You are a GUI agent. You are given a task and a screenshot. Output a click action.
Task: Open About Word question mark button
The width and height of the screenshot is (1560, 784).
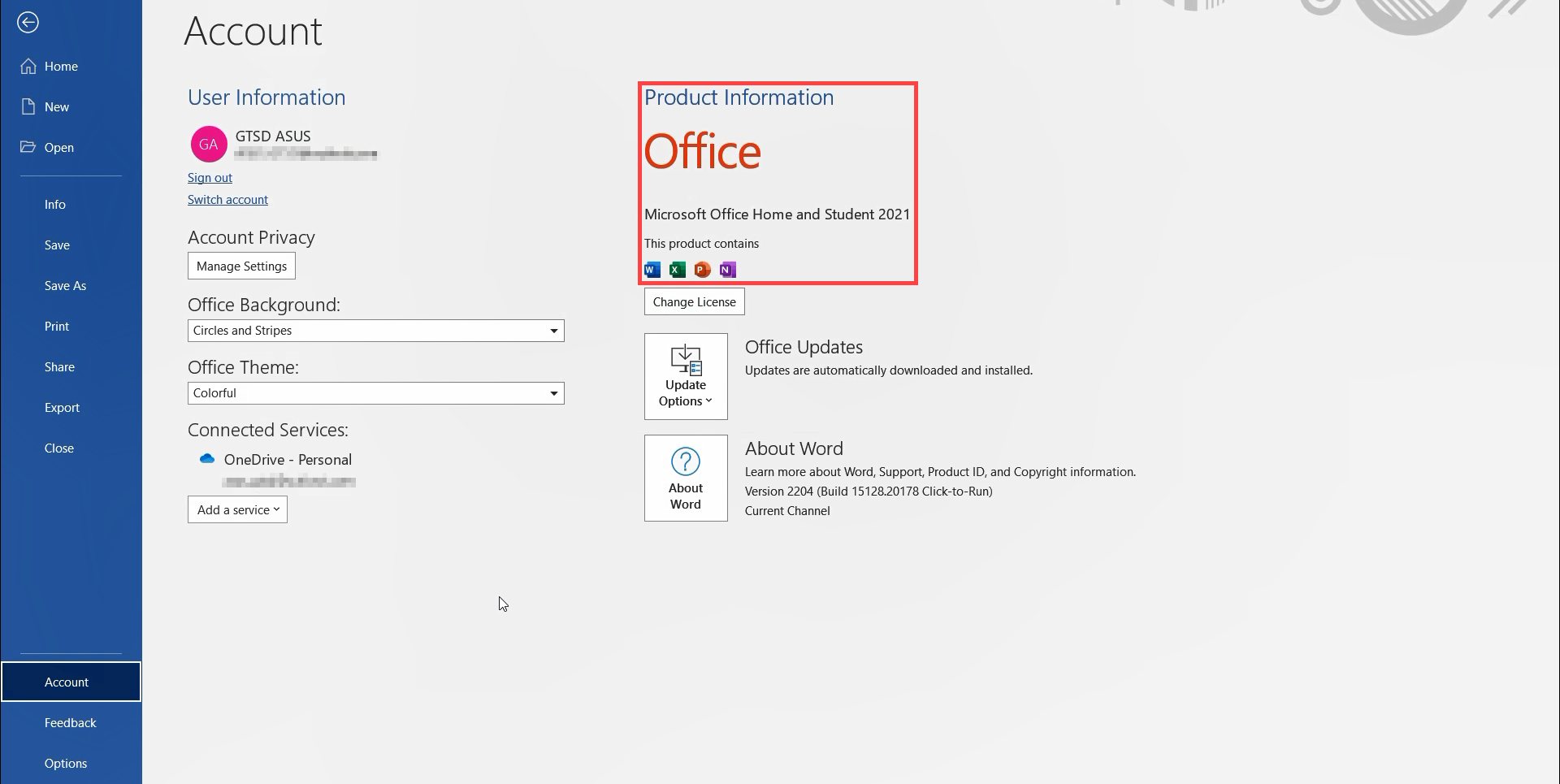coord(686,478)
